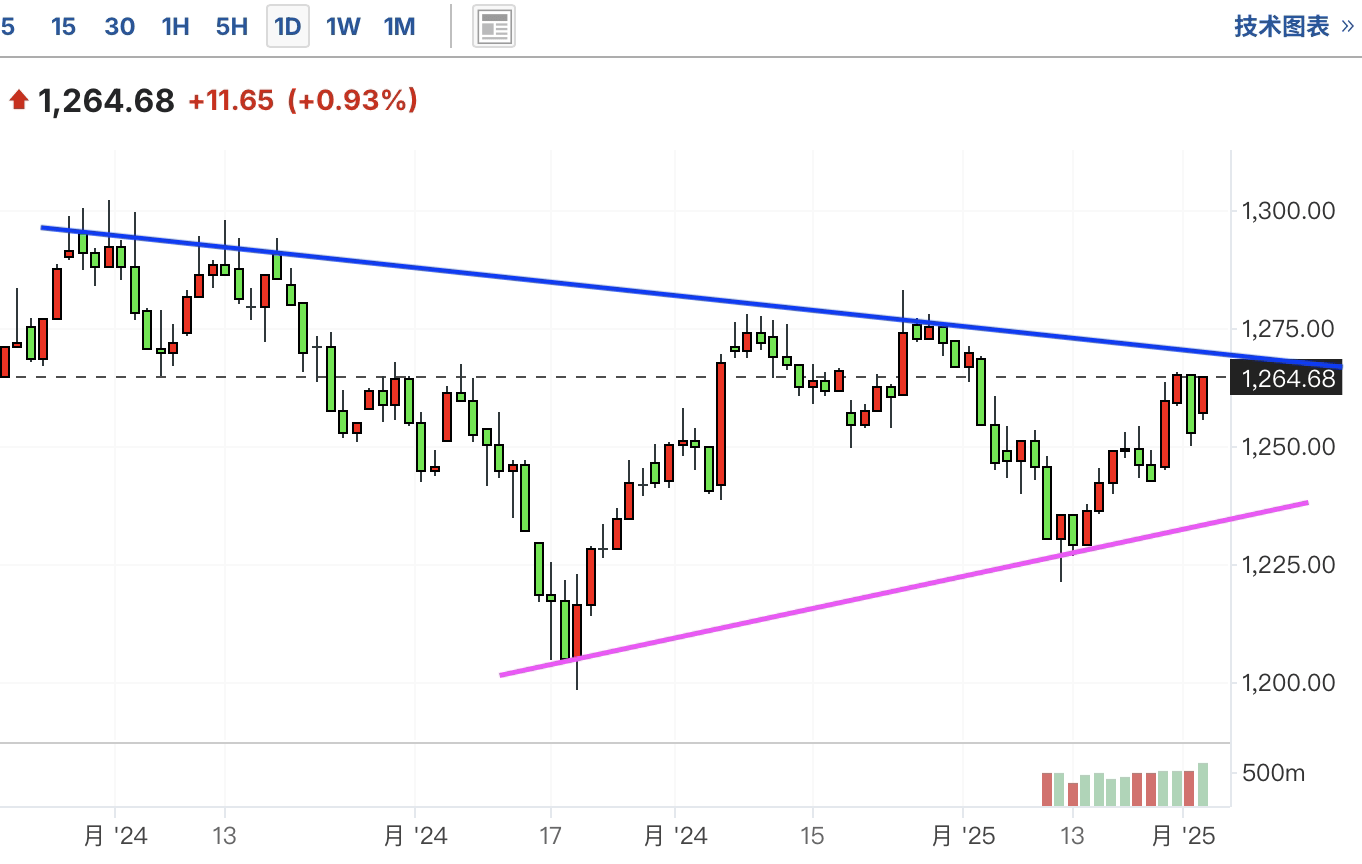Click the +11.65 price change value
1362x864 pixels.
pos(231,100)
